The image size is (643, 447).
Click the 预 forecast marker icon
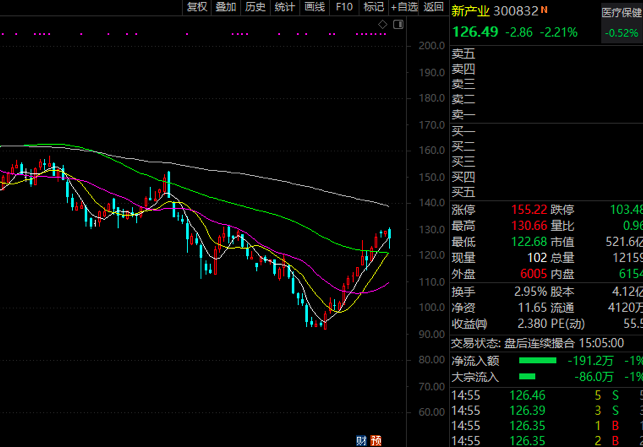click(x=375, y=440)
